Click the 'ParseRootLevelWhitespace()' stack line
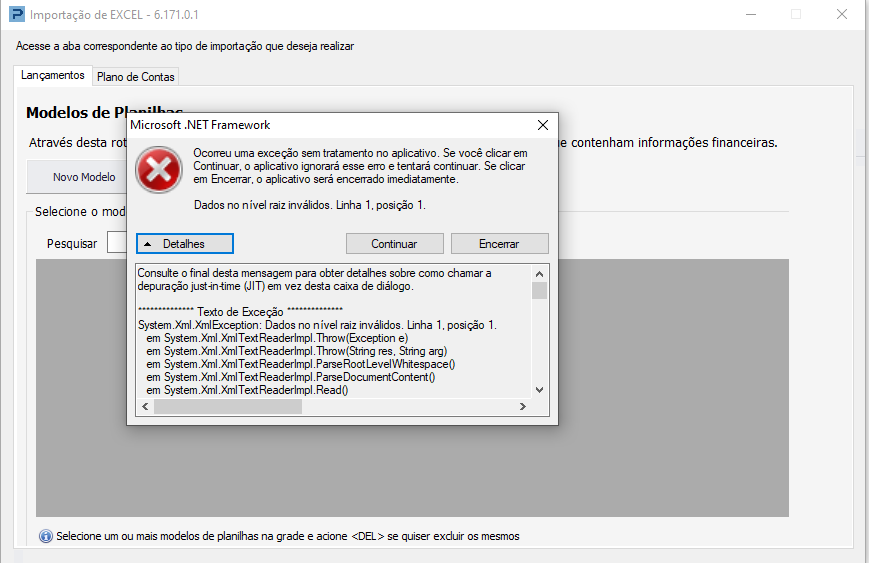 [301, 364]
